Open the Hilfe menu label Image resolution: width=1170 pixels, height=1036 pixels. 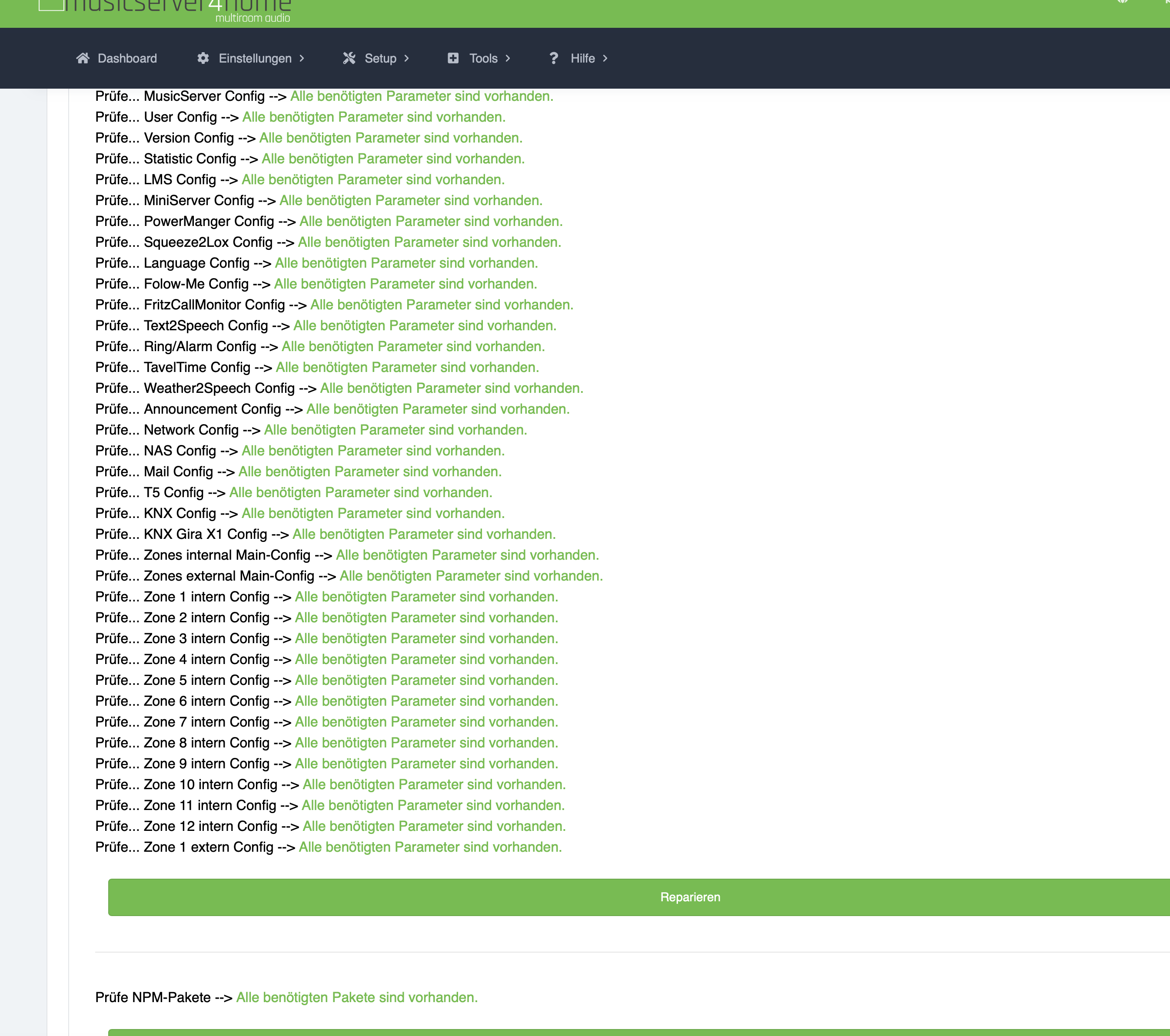click(582, 58)
